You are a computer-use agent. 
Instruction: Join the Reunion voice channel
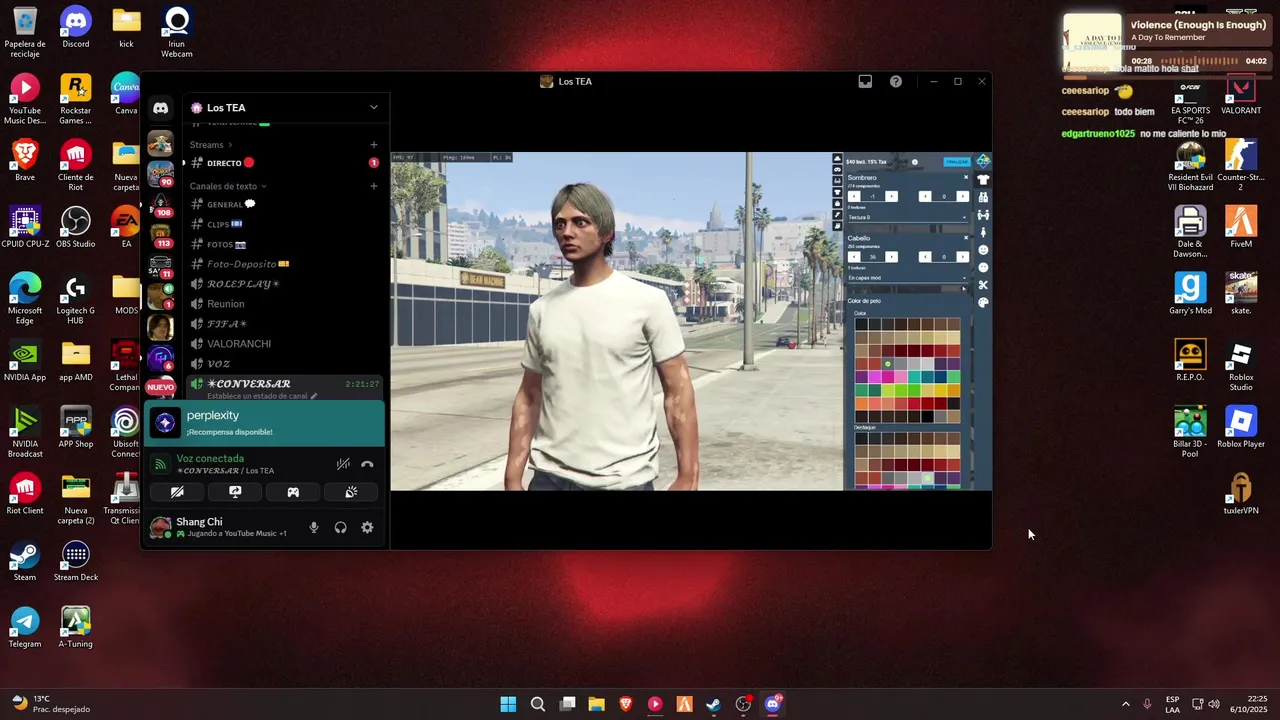click(x=284, y=304)
